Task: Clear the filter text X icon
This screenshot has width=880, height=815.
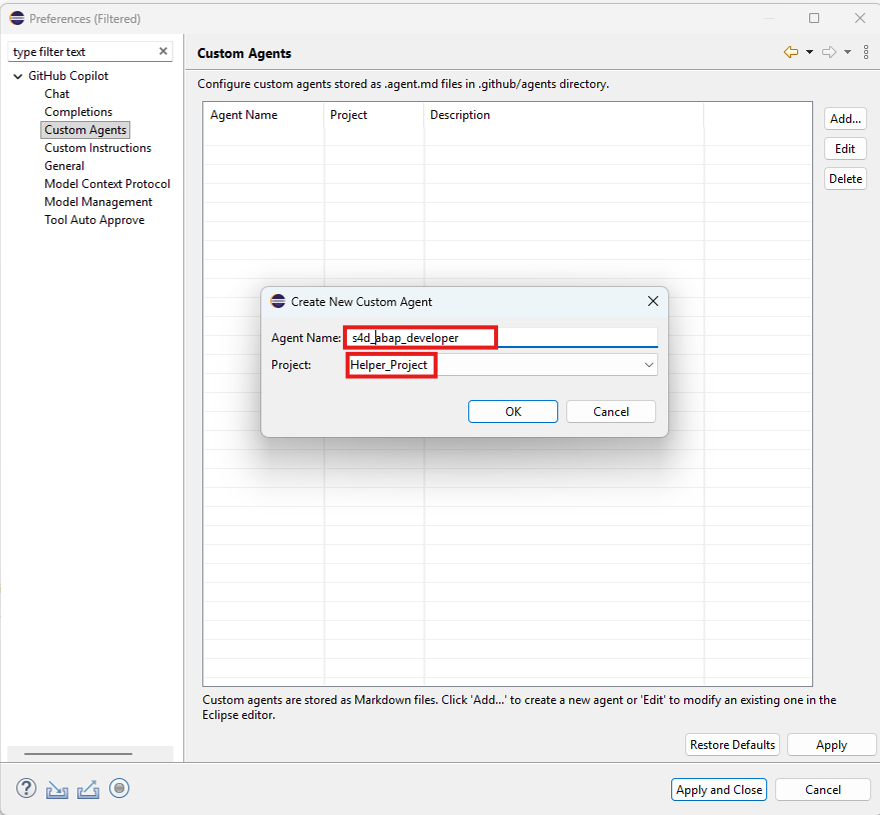Action: [163, 51]
